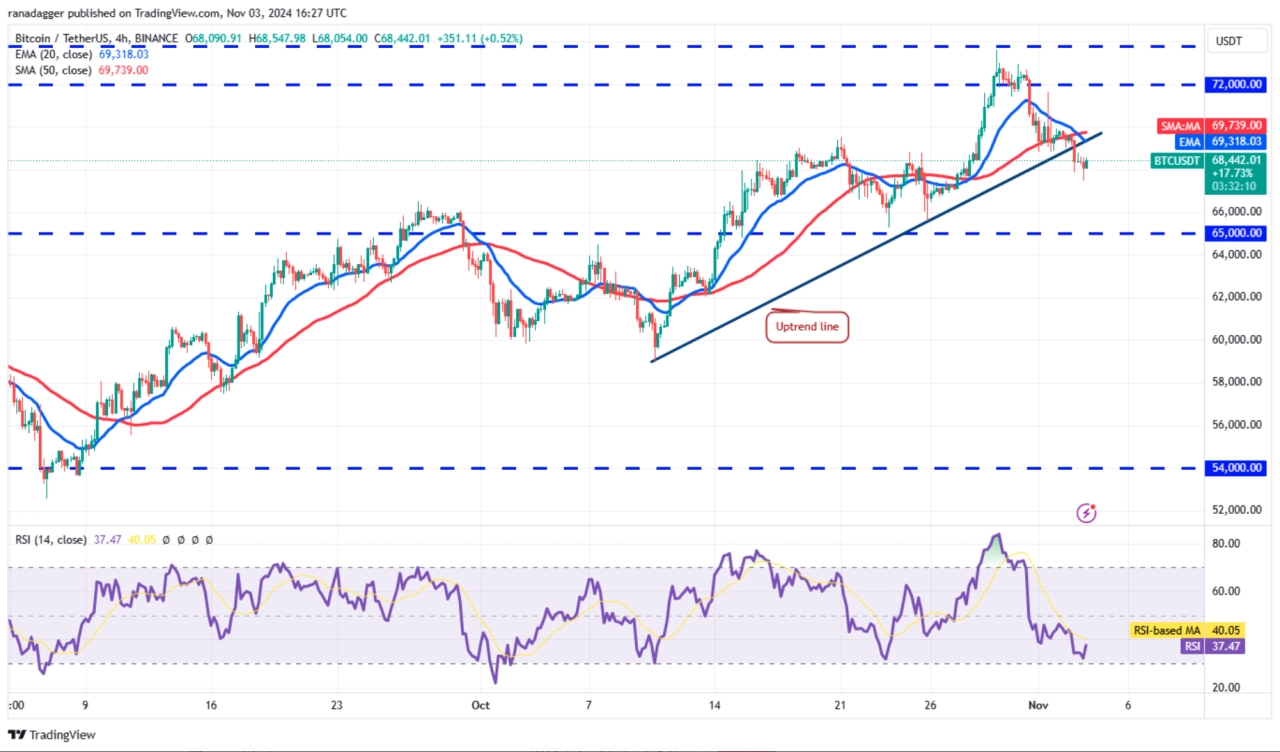Click the 65,000.00 blue price label
The height and width of the screenshot is (752, 1280).
click(1236, 233)
